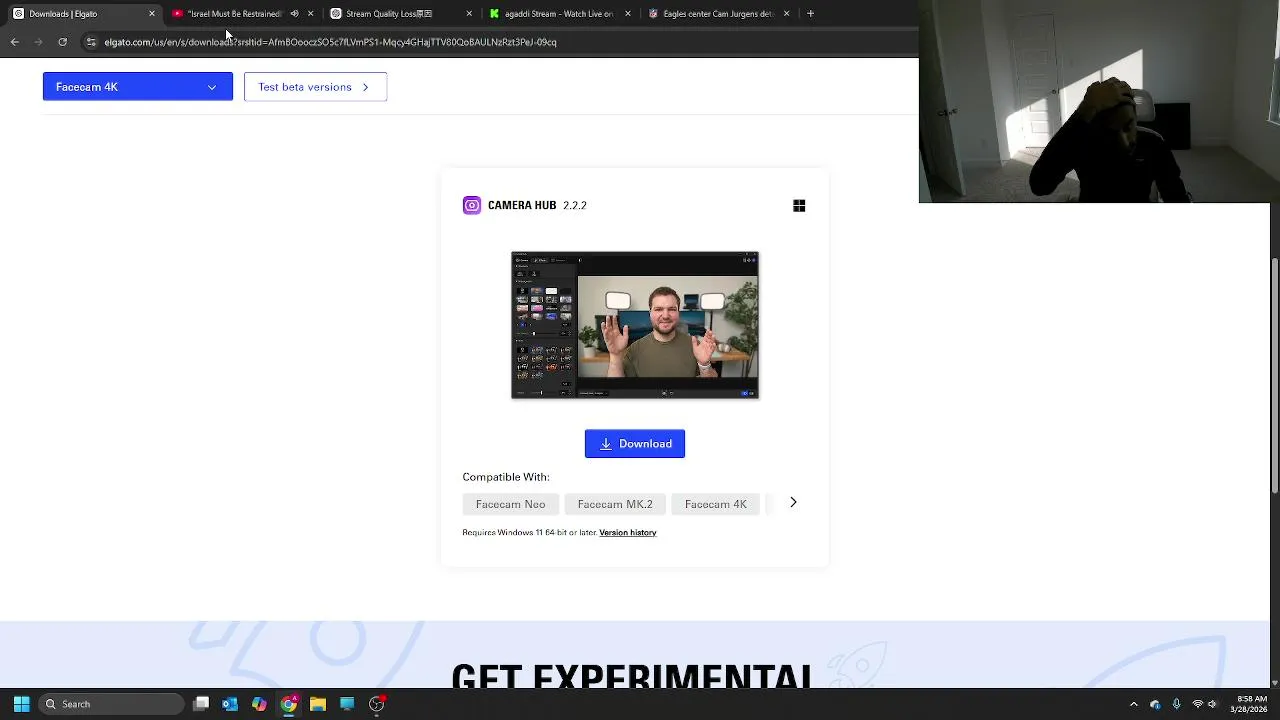The width and height of the screenshot is (1280, 720).
Task: Open the Version history link
Action: (x=628, y=533)
